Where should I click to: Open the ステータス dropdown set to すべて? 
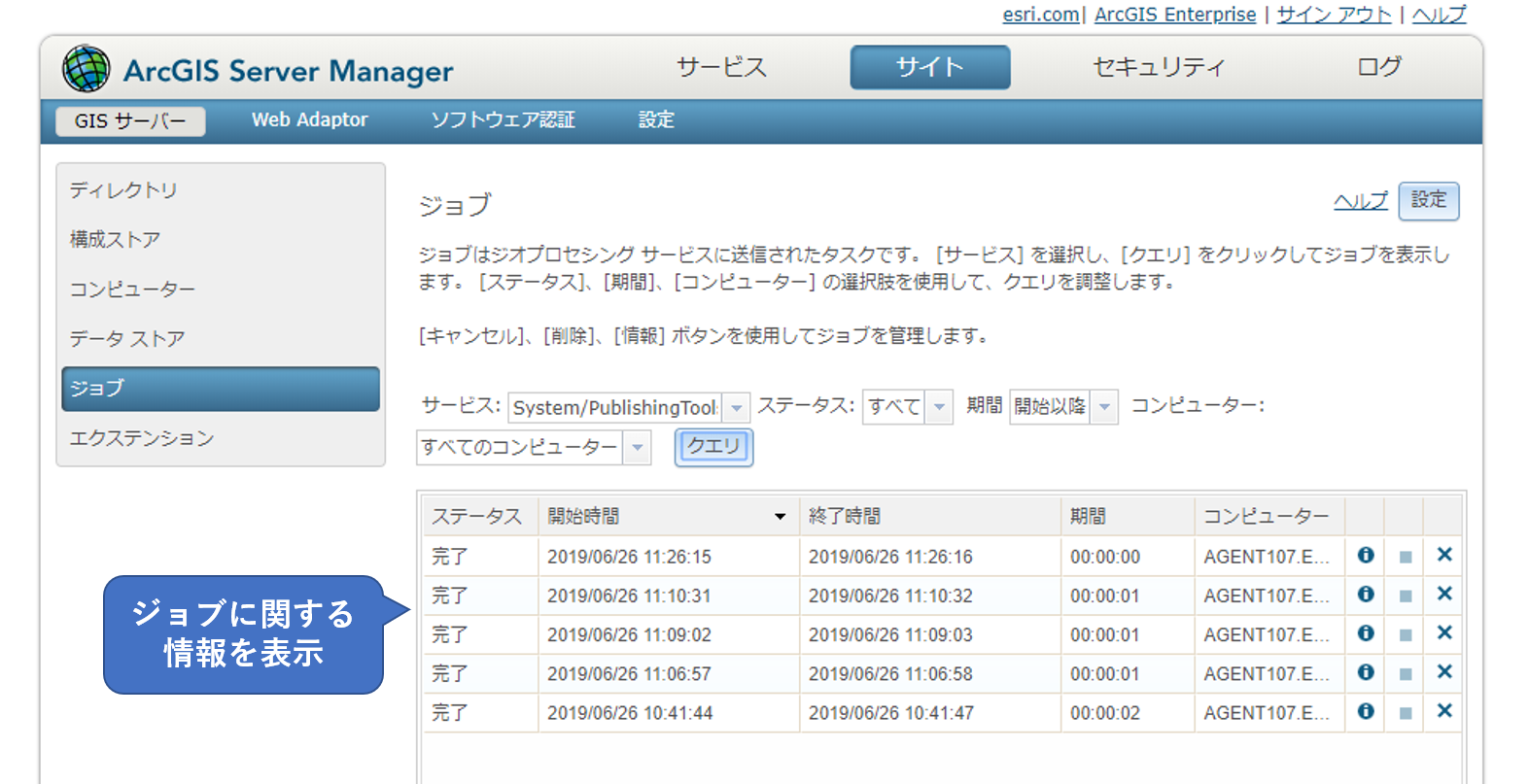(907, 407)
